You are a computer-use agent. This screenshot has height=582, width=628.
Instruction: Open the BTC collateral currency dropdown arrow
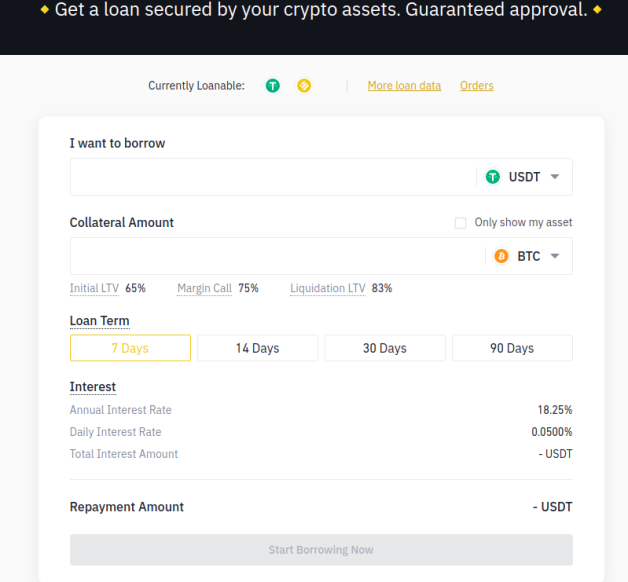pyautogui.click(x=555, y=256)
